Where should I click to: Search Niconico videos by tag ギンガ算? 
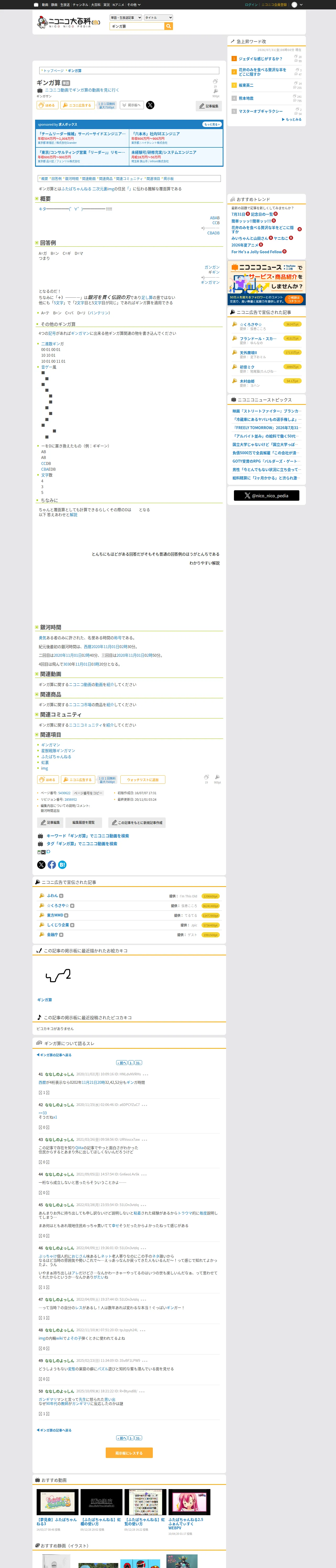pyautogui.click(x=82, y=844)
